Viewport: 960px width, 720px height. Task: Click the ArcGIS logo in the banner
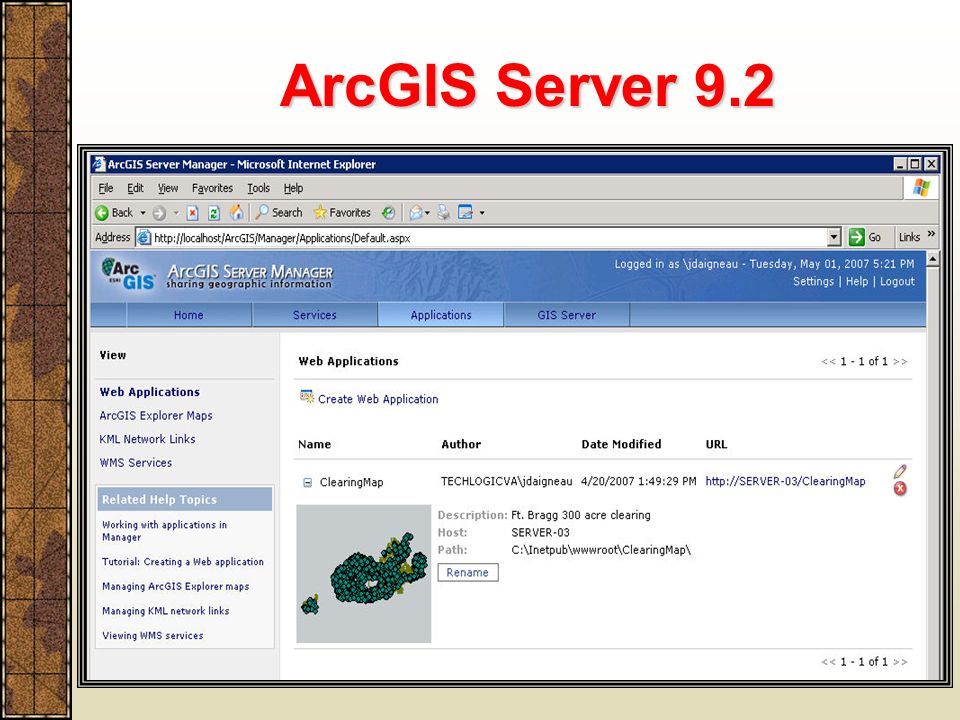click(x=128, y=274)
